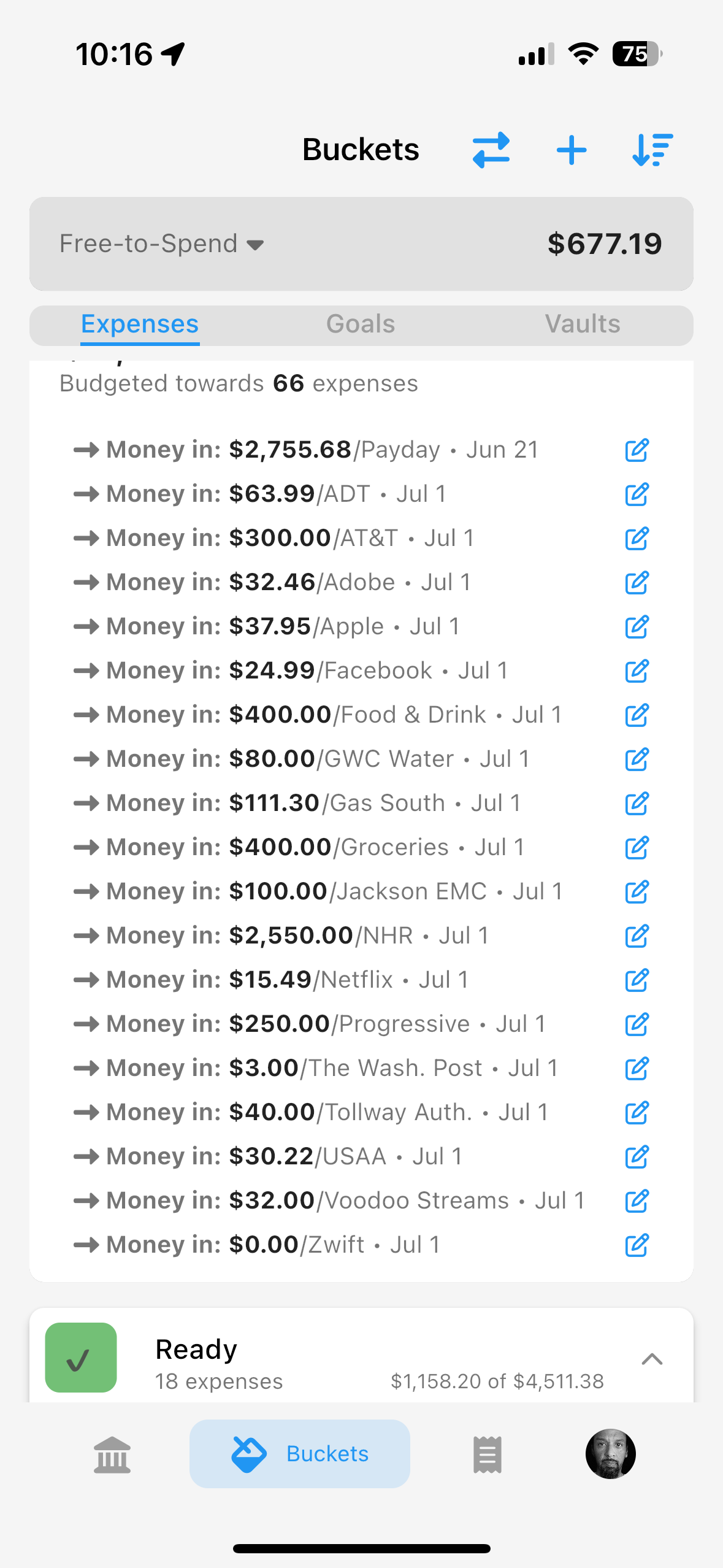The width and height of the screenshot is (723, 1568).
Task: Collapse the Ready expenses section
Action: coord(652,1359)
